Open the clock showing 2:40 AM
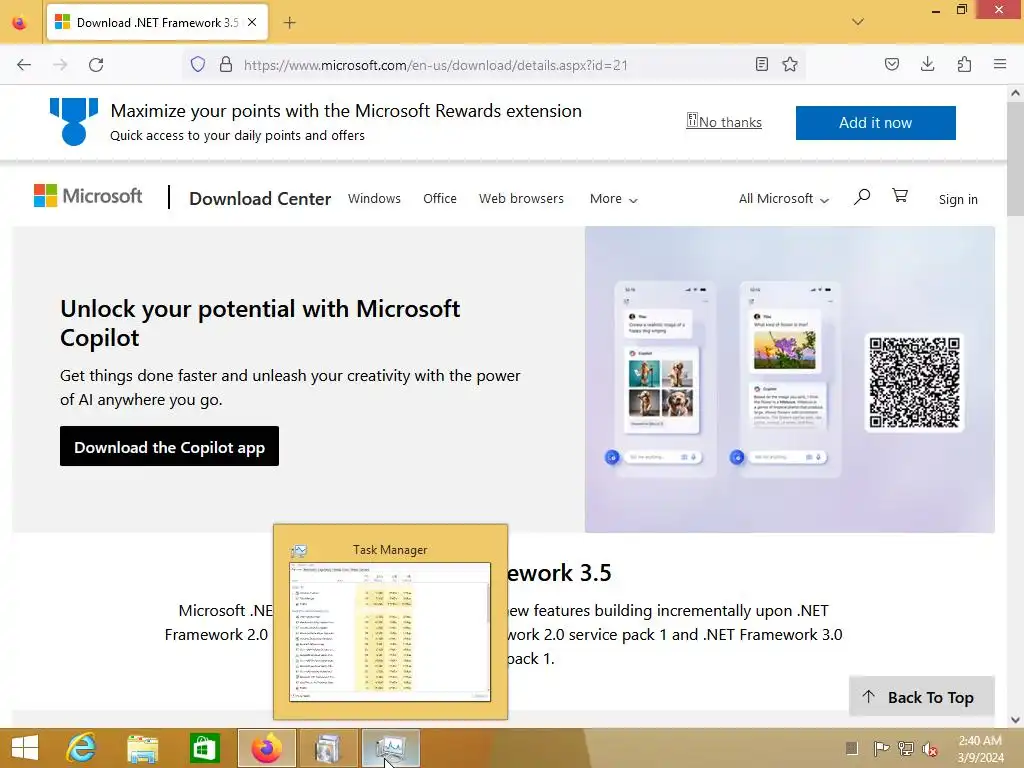This screenshot has width=1024, height=768. [x=980, y=748]
